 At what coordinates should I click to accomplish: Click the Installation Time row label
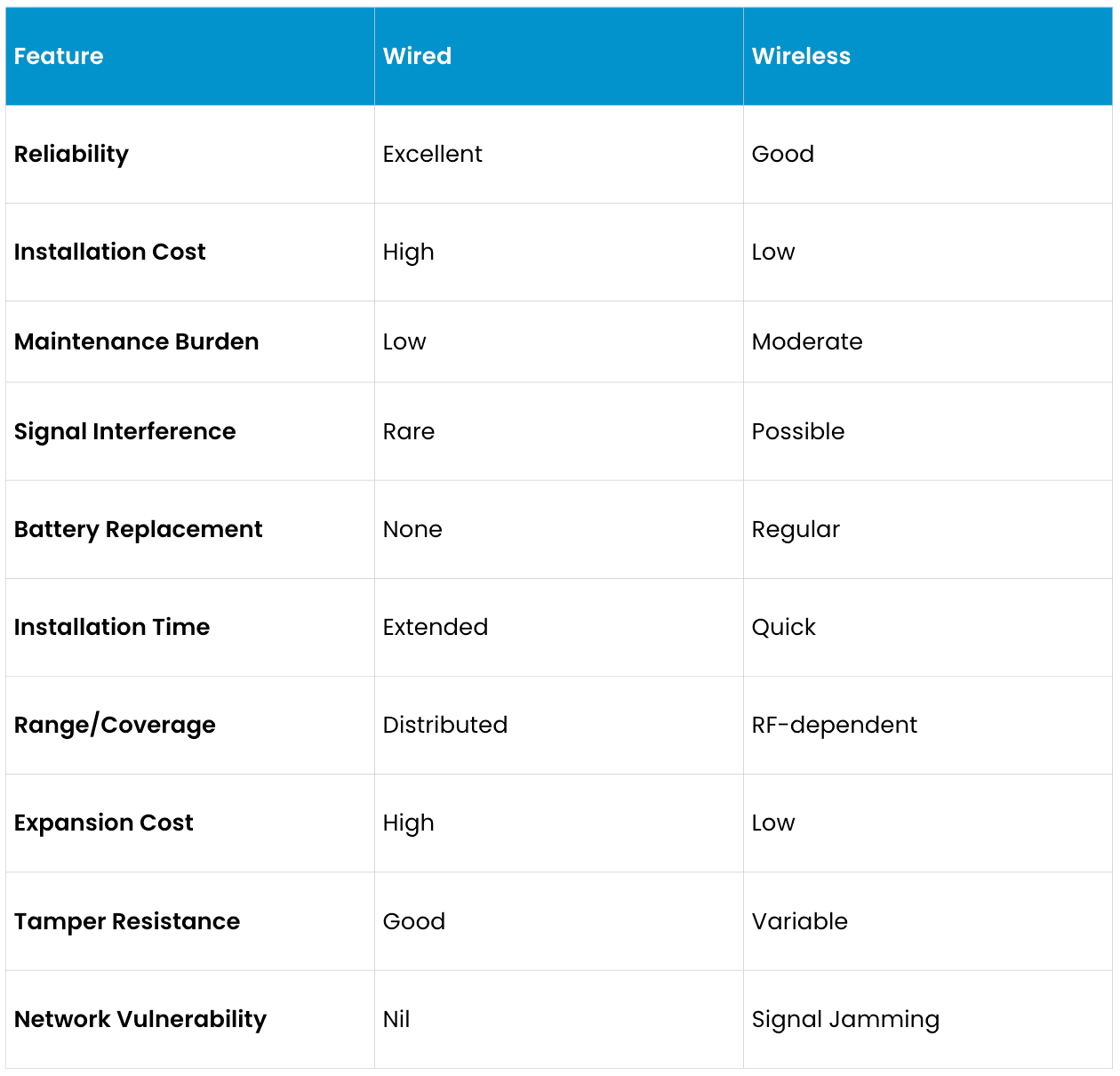click(x=112, y=627)
